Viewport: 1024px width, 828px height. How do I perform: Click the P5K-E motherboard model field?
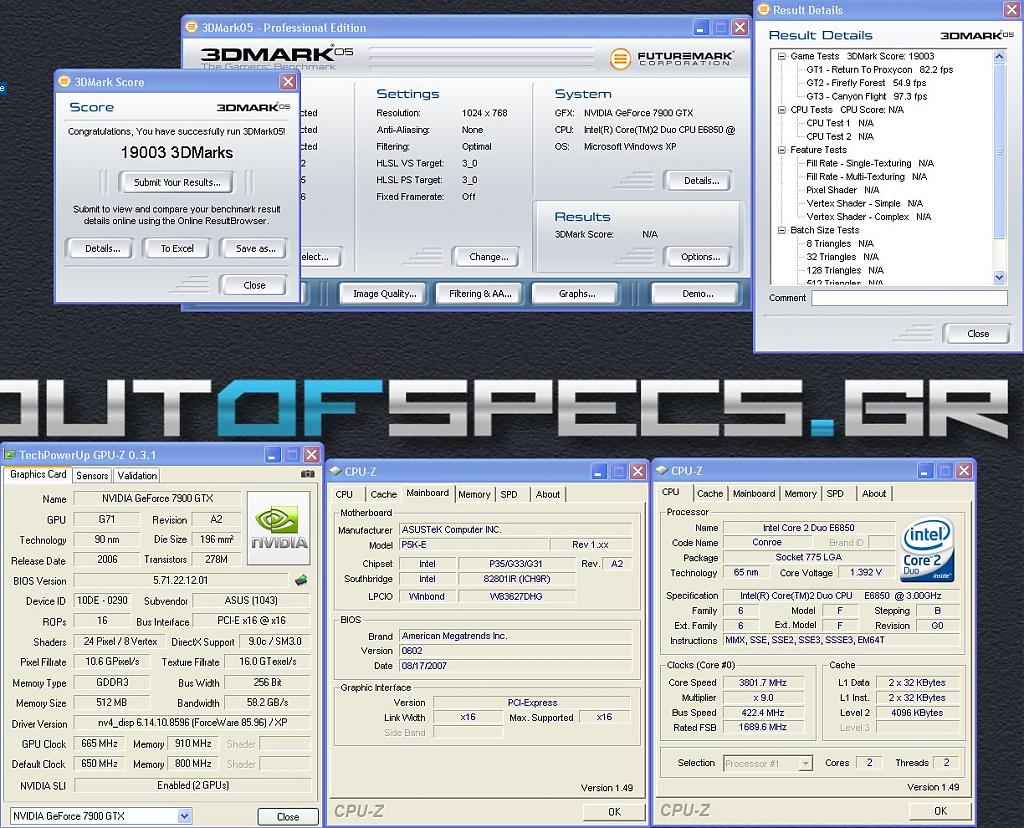473,545
